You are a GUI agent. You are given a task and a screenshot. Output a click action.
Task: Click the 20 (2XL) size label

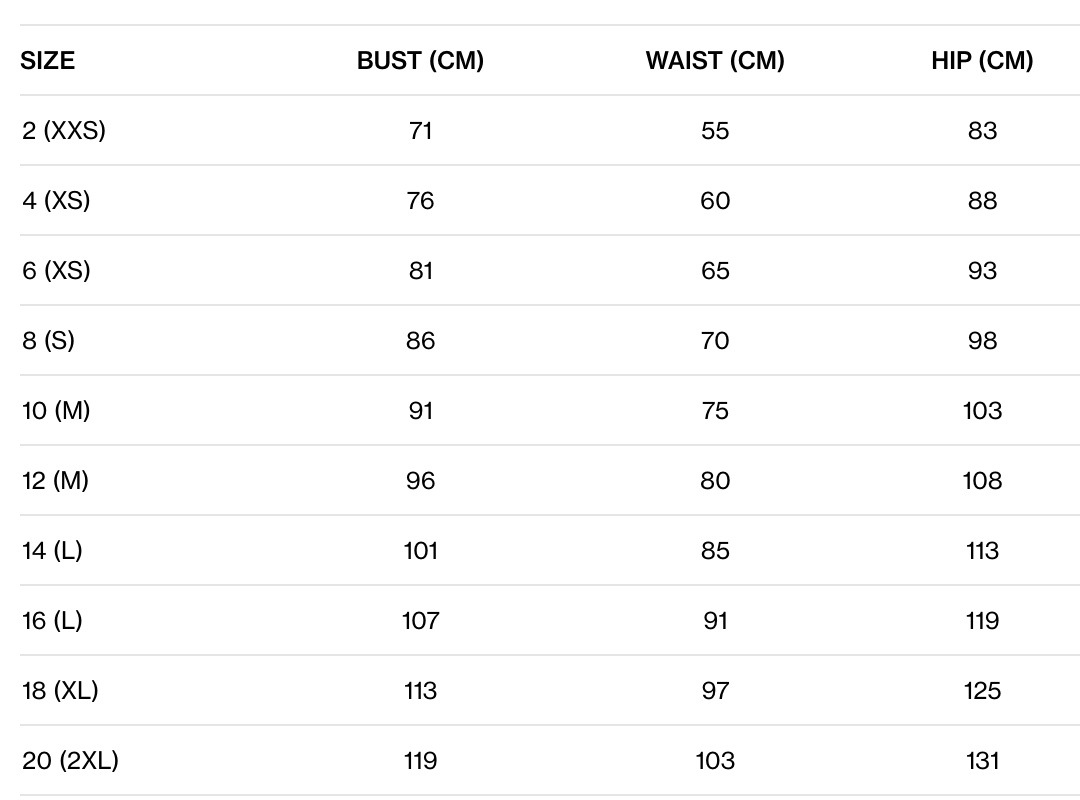tap(70, 761)
